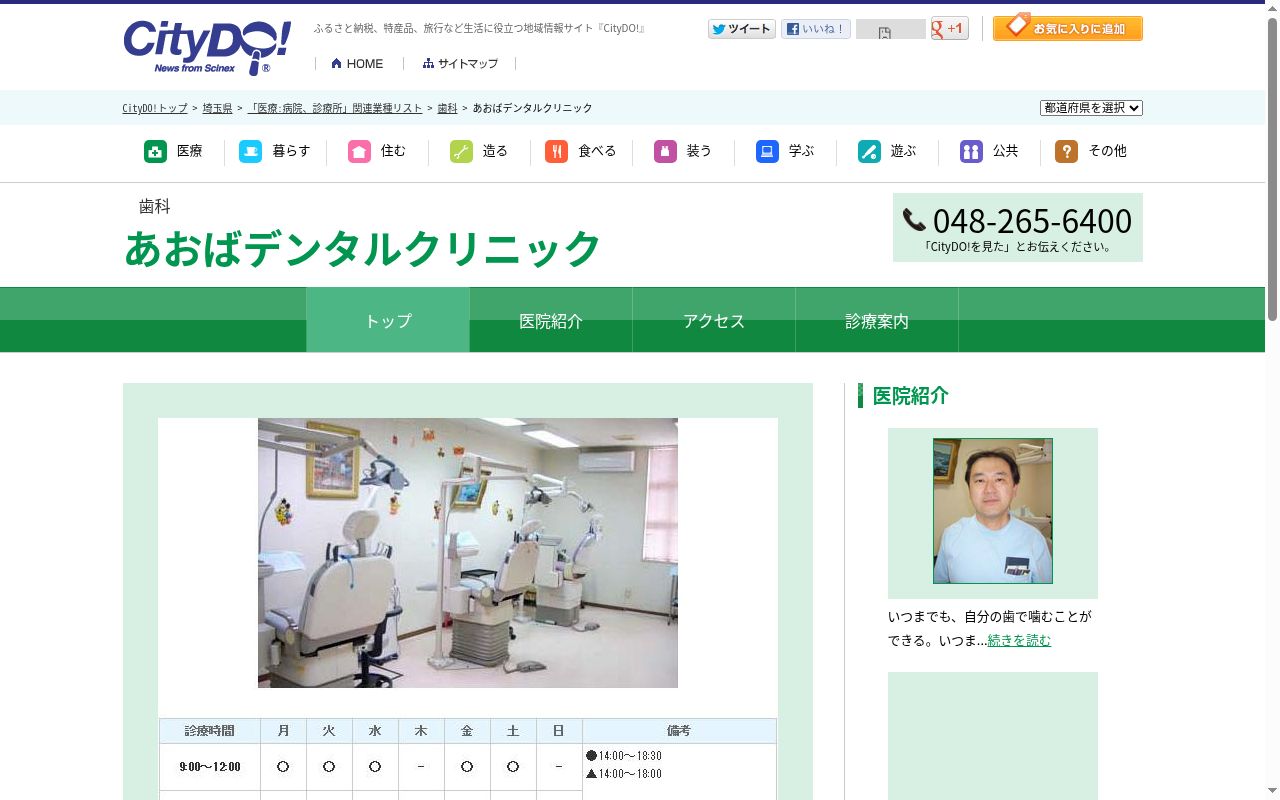Click the Facebook いいね！ button
This screenshot has width=1280, height=800.
click(816, 29)
